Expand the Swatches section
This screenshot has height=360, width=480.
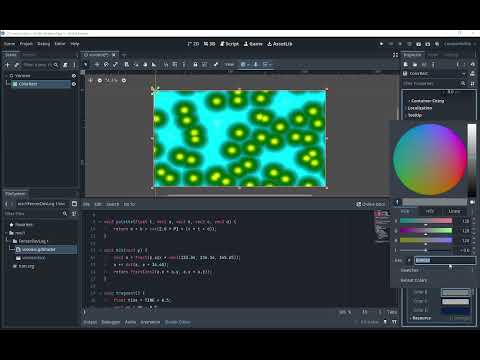[409, 270]
